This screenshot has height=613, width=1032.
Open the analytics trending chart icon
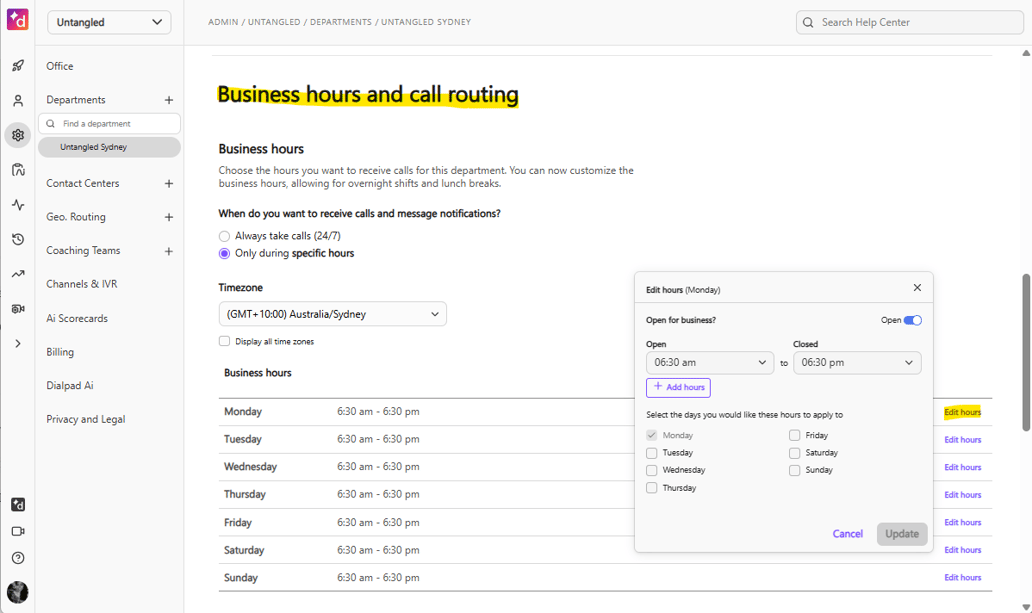click(17, 273)
